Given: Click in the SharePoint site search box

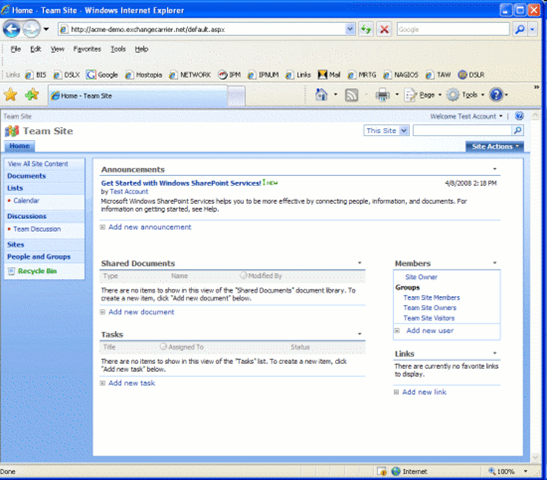Looking at the screenshot, I should (x=463, y=130).
